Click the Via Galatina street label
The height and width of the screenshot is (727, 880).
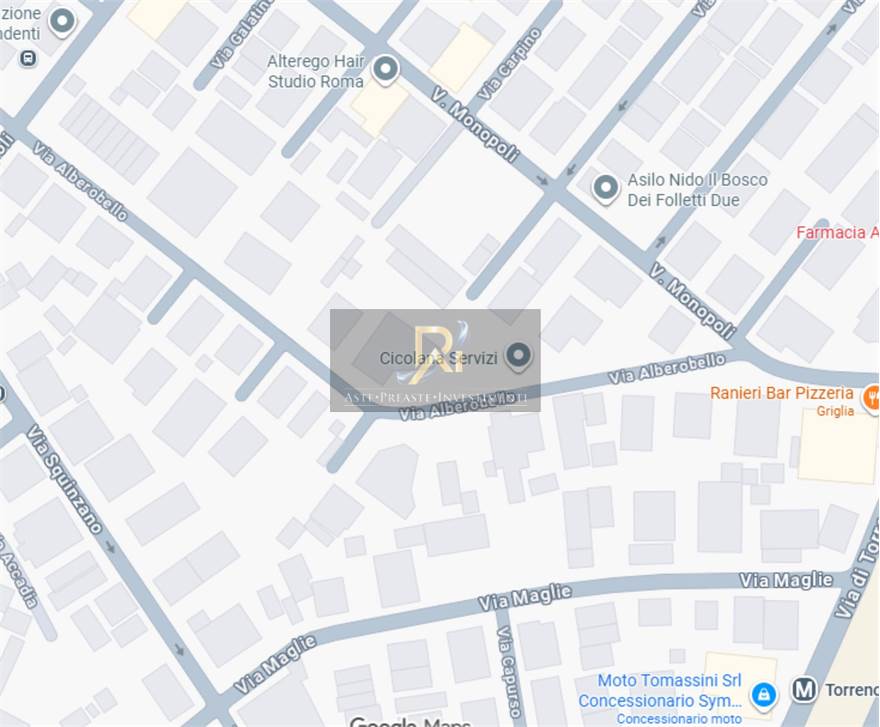click(242, 34)
